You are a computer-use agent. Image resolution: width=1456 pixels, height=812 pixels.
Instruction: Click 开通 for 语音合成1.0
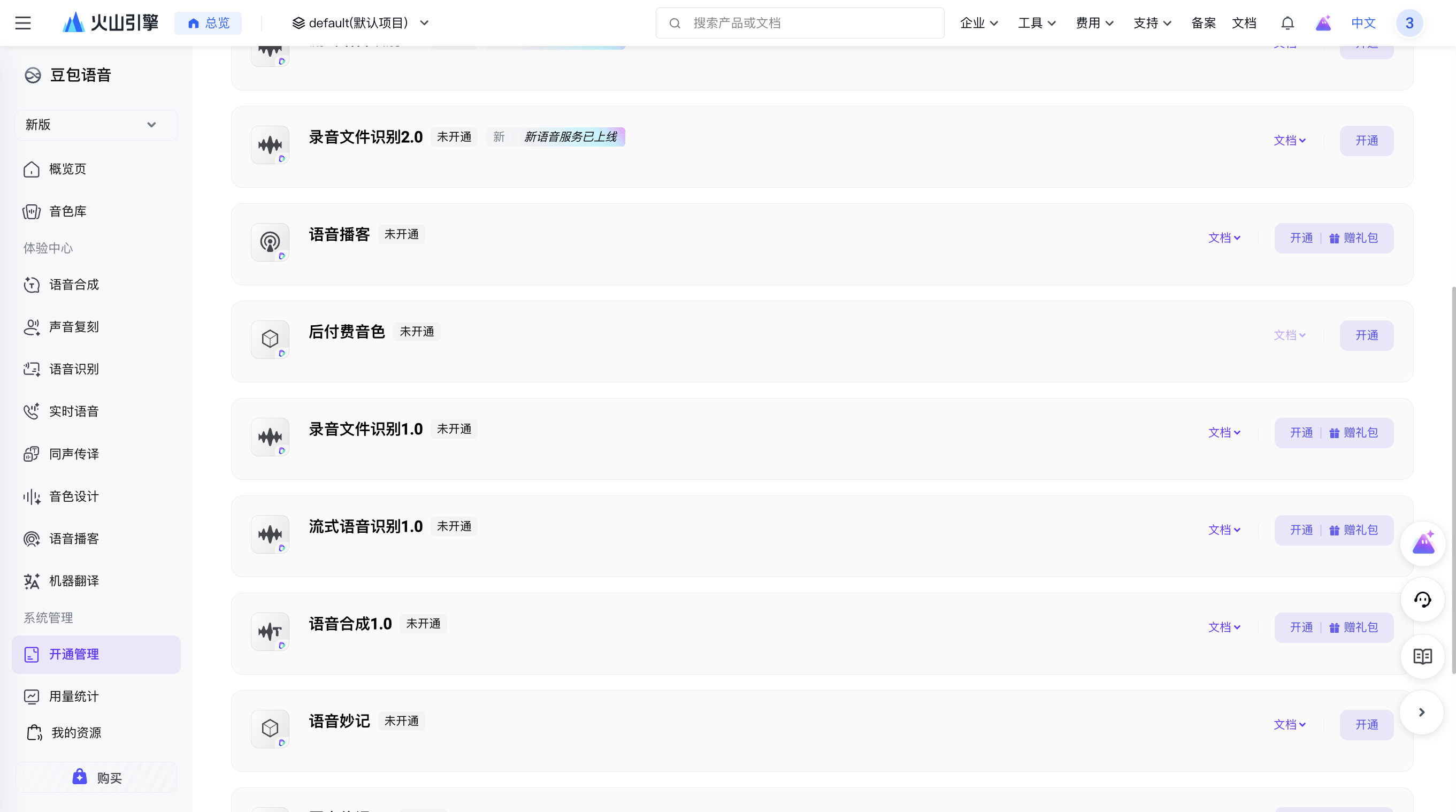click(1301, 628)
